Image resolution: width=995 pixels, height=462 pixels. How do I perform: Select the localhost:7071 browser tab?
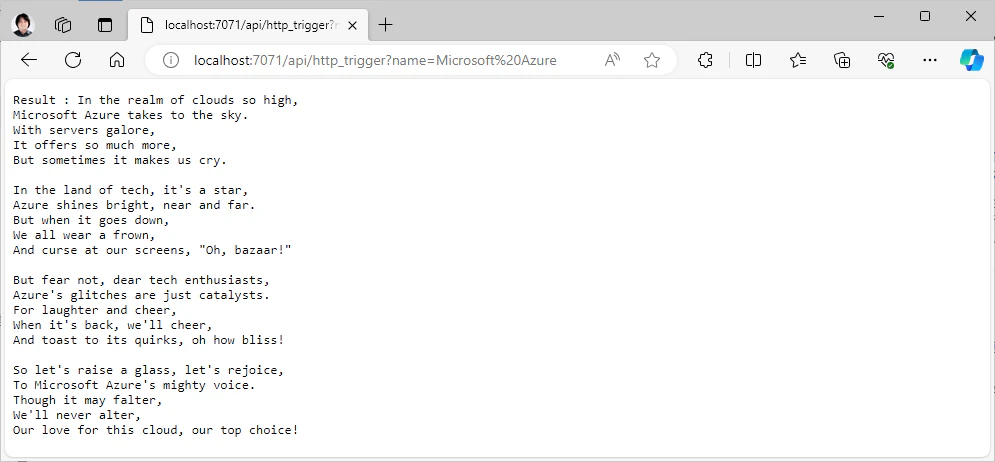(246, 25)
